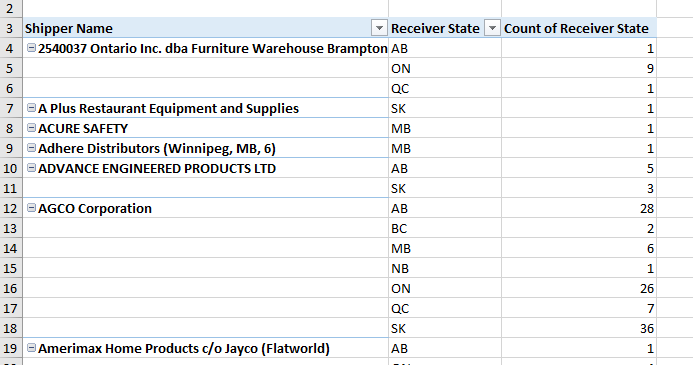The height and width of the screenshot is (365, 693).
Task: Select ADVANCE ENGINEERED PRODUCTS LTD cell
Action: pyautogui.click(x=206, y=168)
